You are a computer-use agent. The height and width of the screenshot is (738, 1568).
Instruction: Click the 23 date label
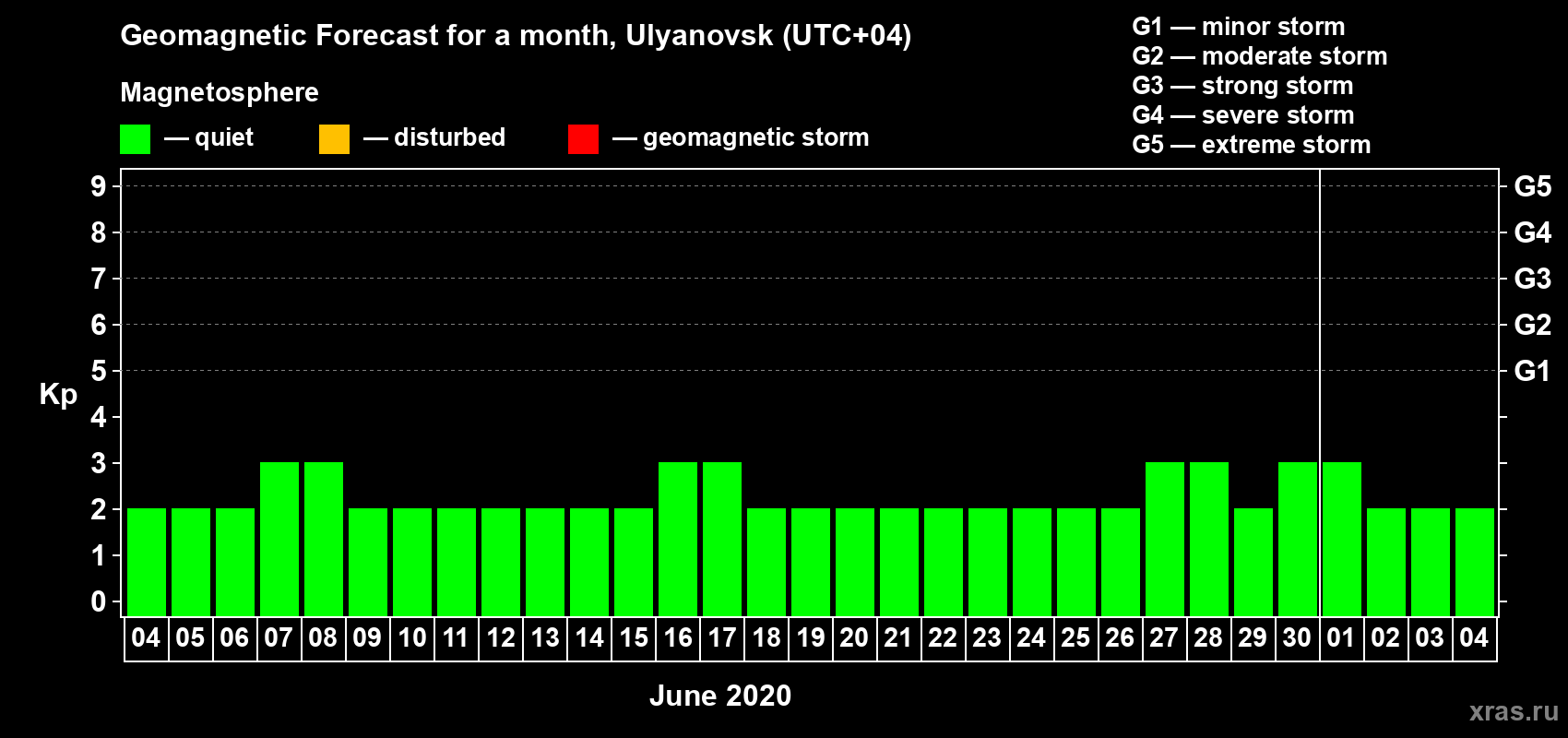click(x=987, y=638)
